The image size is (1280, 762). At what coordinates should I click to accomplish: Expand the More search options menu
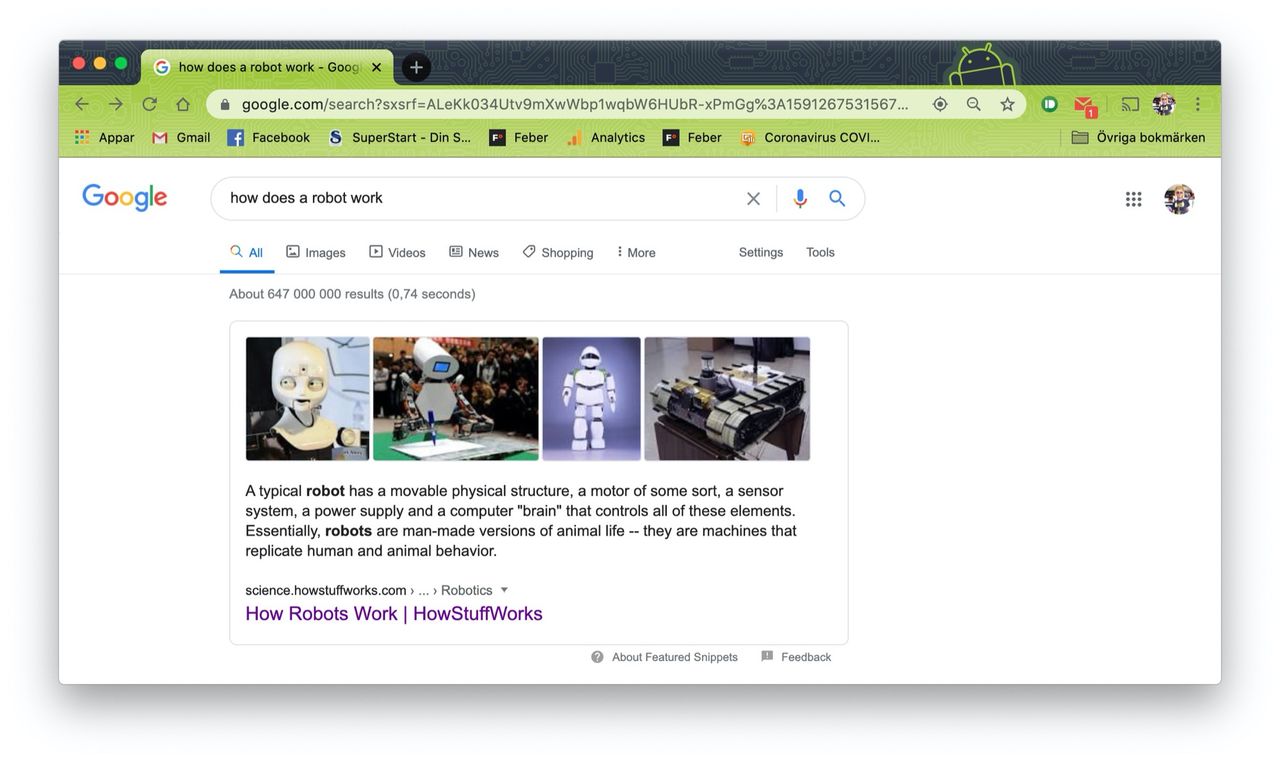(636, 252)
